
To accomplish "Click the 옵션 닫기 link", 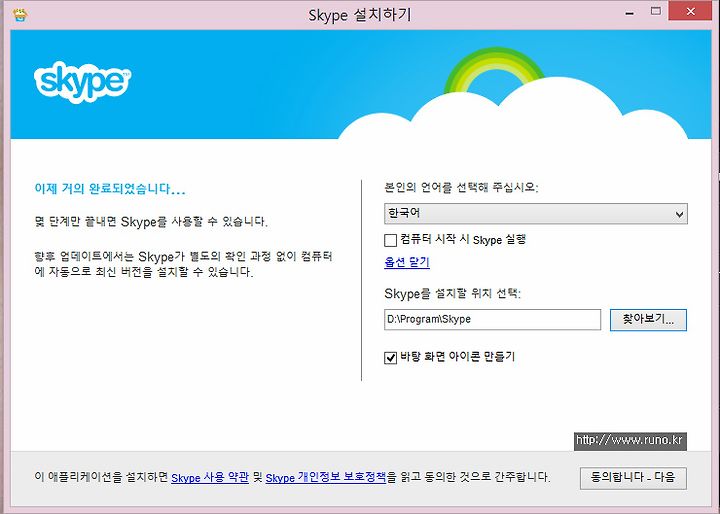I will tap(407, 262).
